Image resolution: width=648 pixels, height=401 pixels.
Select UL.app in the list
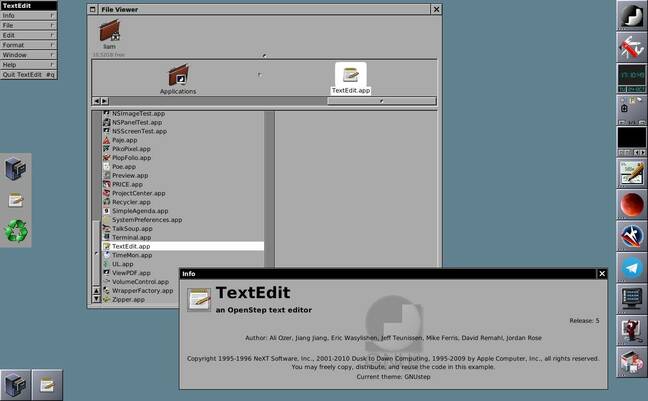[x=183, y=264]
